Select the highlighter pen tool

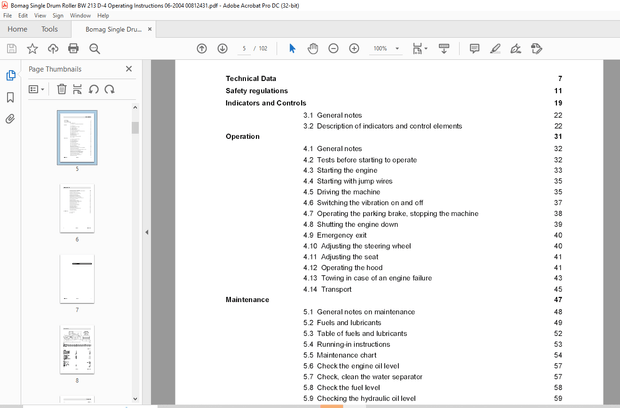pos(495,49)
